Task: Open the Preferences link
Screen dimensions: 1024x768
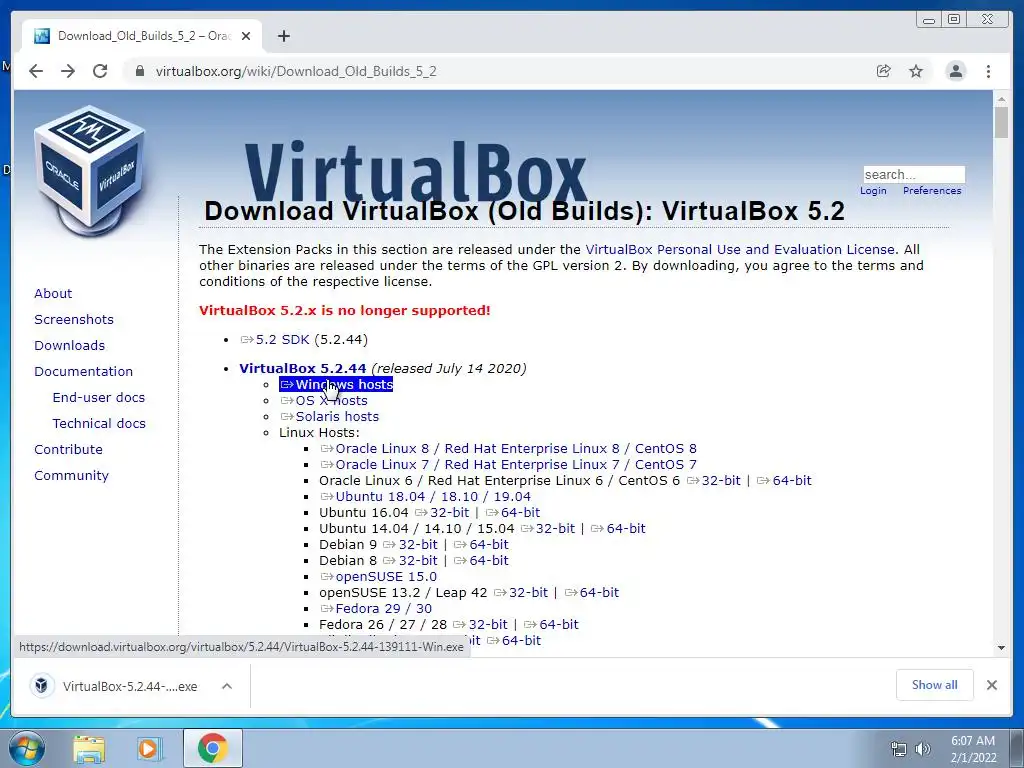Action: [932, 191]
